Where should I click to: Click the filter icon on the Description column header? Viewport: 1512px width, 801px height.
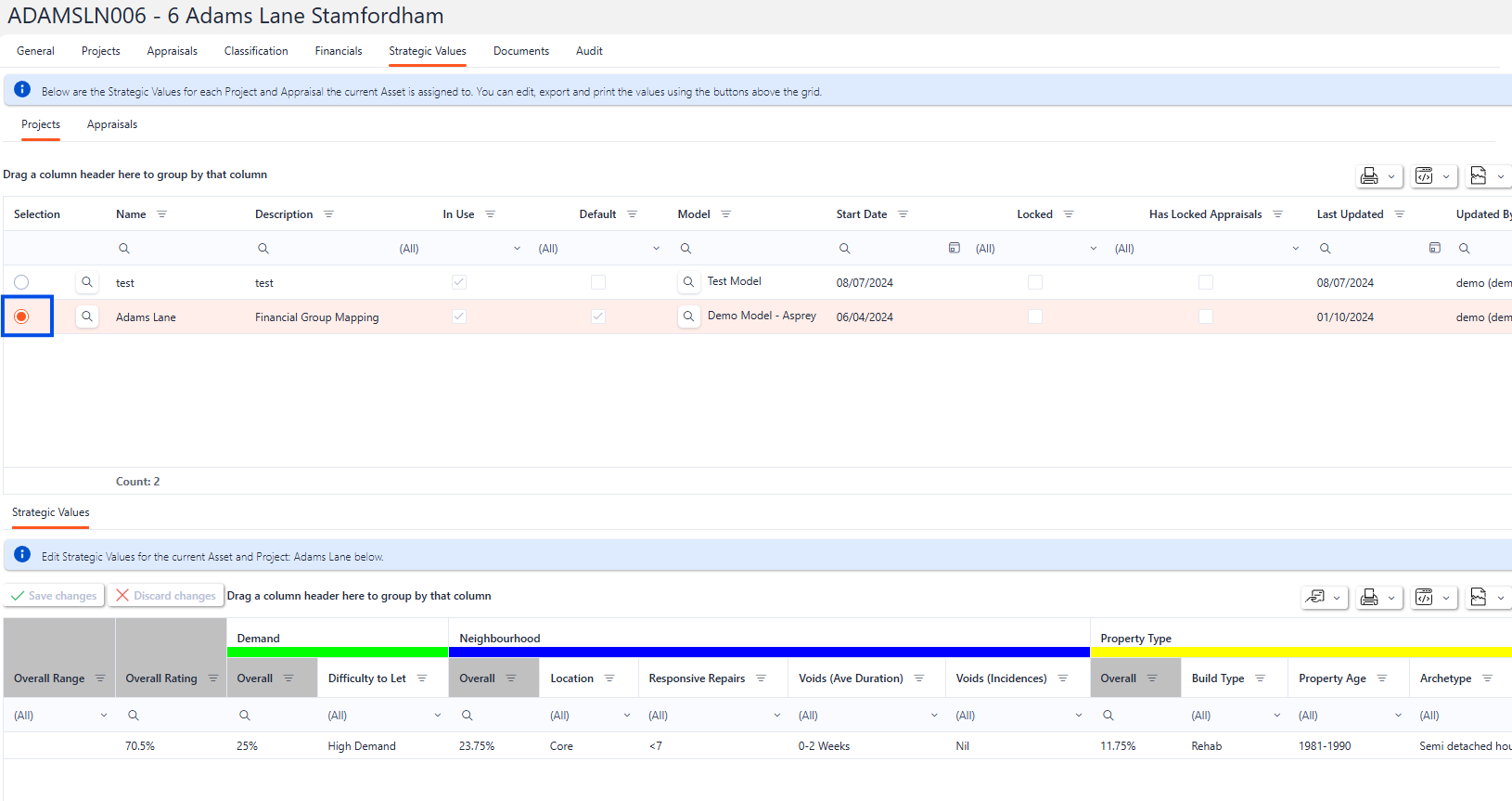(x=328, y=214)
